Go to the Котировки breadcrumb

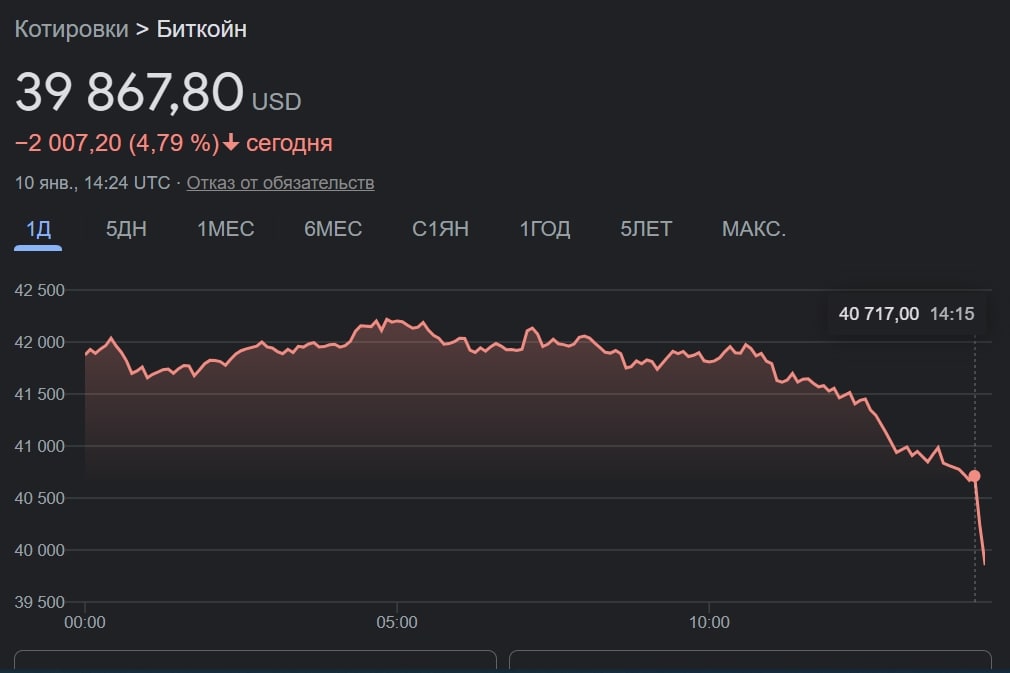[x=71, y=29]
